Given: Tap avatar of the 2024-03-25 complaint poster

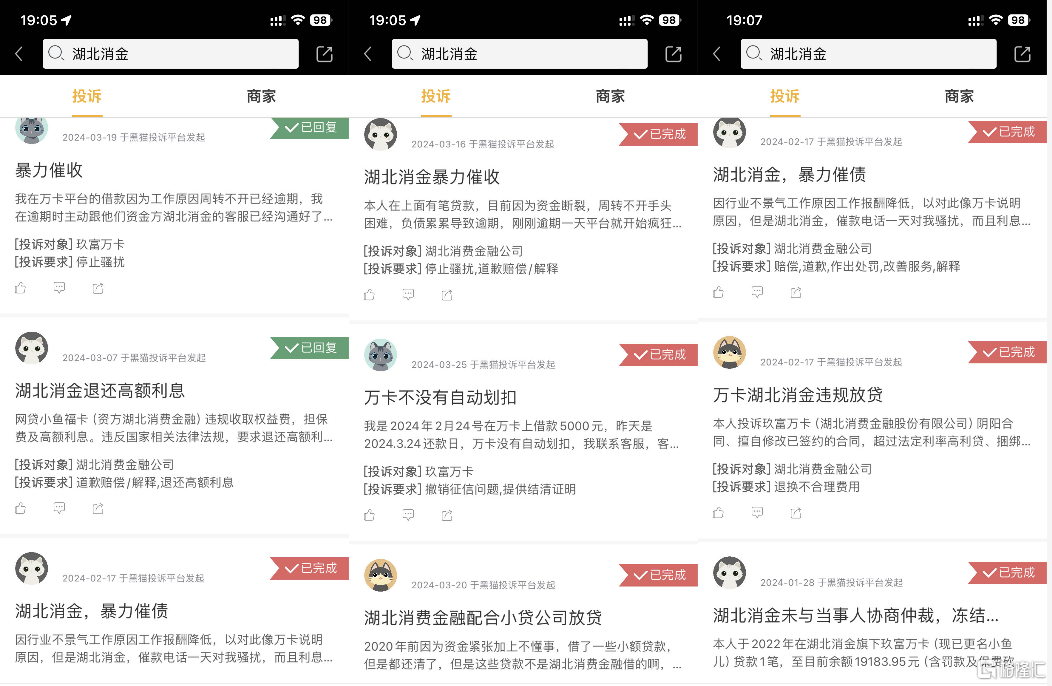Looking at the screenshot, I should coord(380,355).
